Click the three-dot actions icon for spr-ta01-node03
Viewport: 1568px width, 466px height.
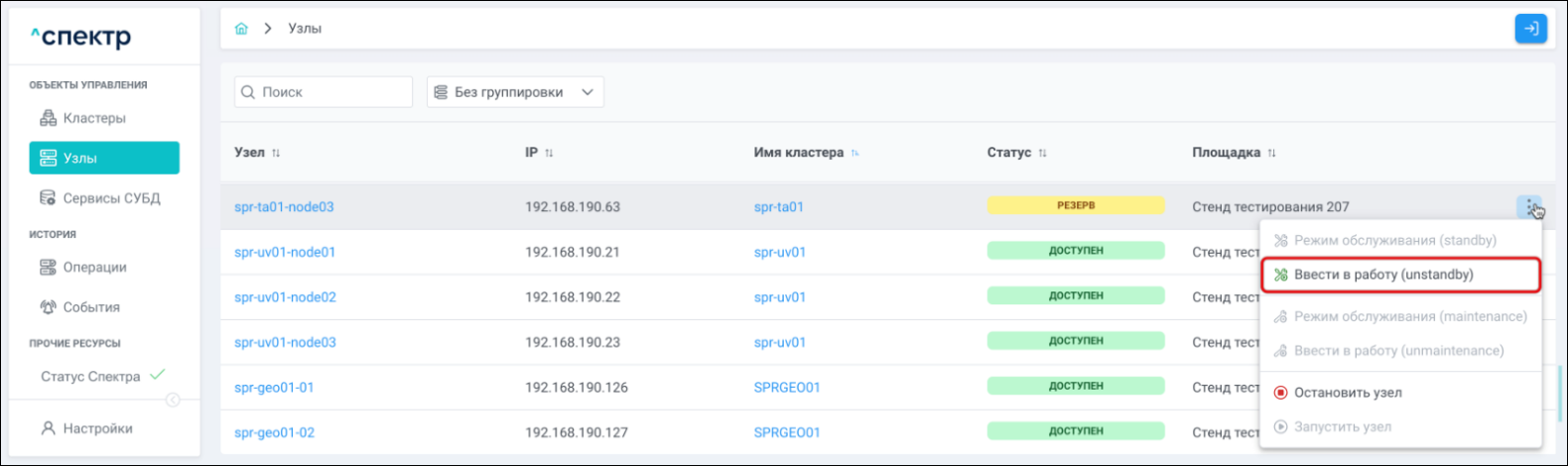(1529, 207)
